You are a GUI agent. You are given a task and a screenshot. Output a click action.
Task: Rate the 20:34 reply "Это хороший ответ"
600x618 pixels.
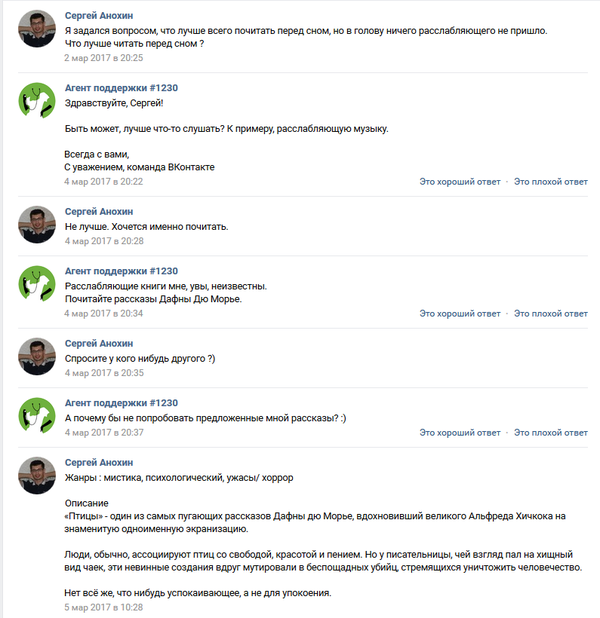[459, 314]
